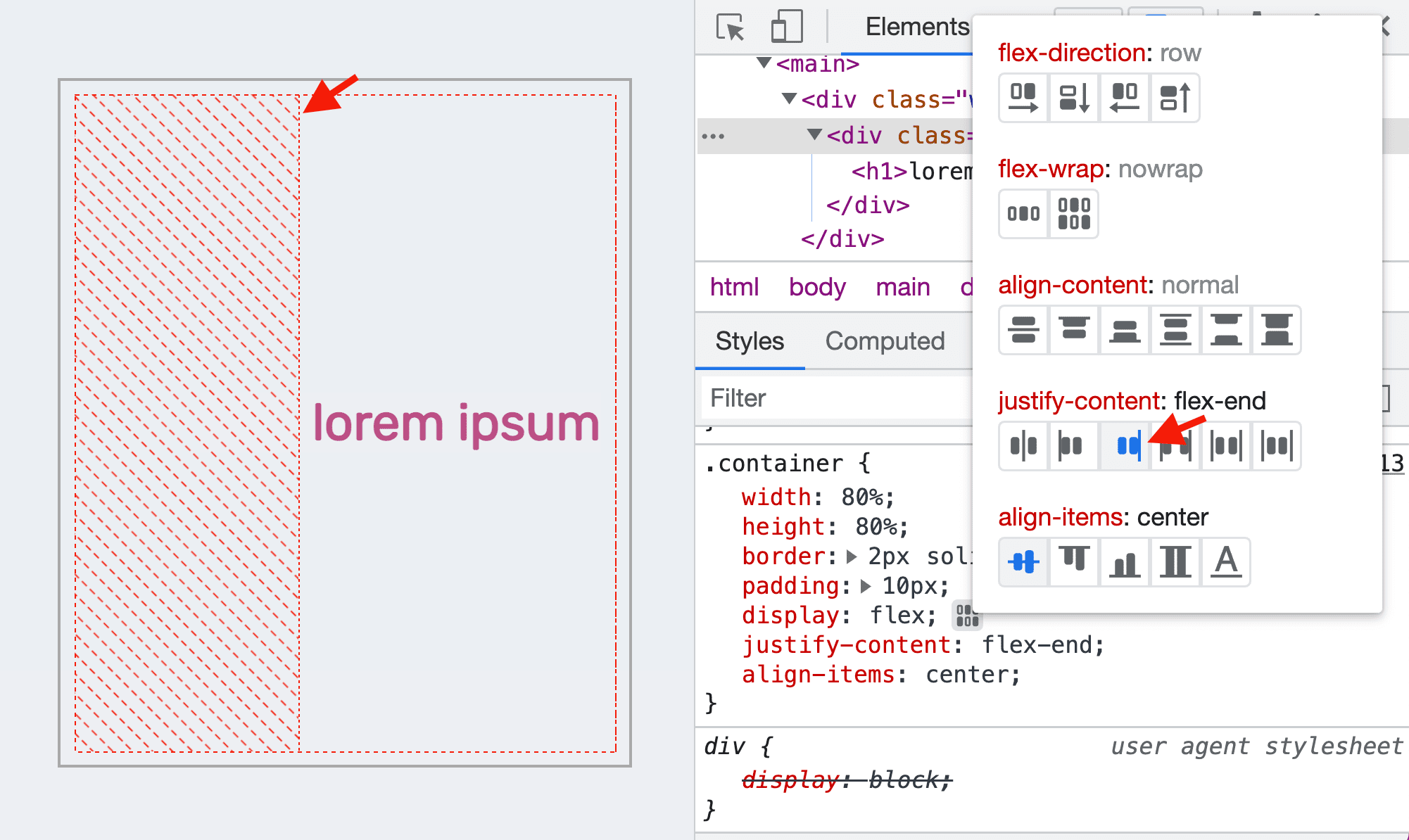Toggle the align-items center value
The height and width of the screenshot is (840, 1409).
(x=1021, y=561)
